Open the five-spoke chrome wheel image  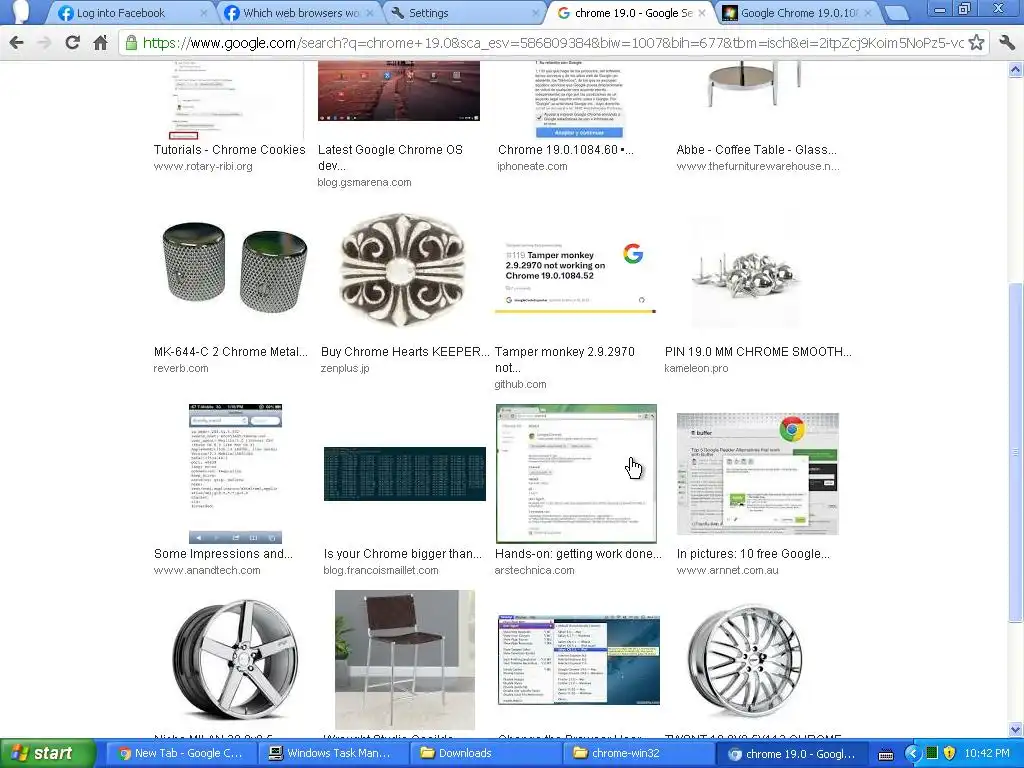[x=235, y=660]
